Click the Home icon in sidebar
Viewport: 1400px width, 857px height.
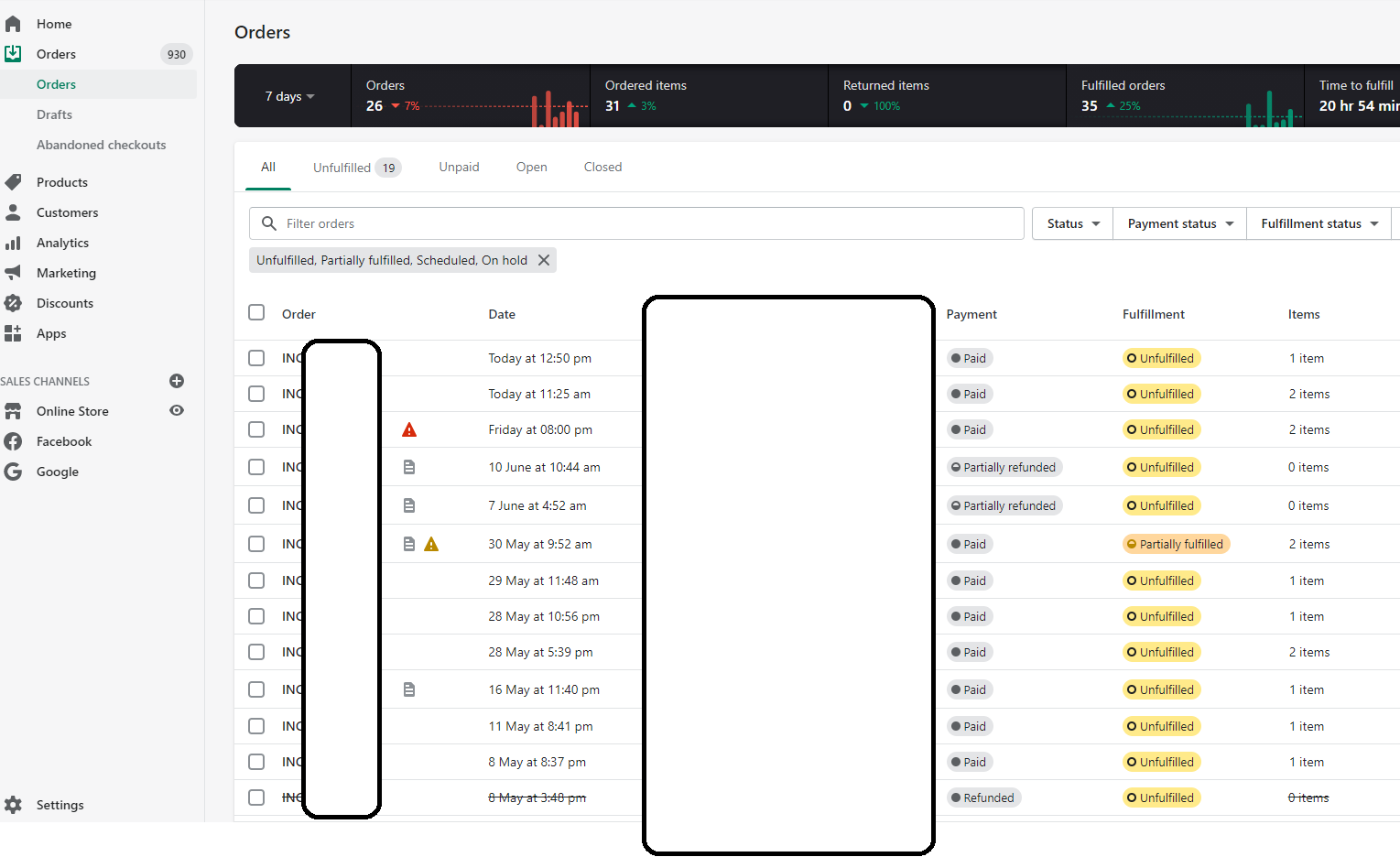(x=13, y=24)
